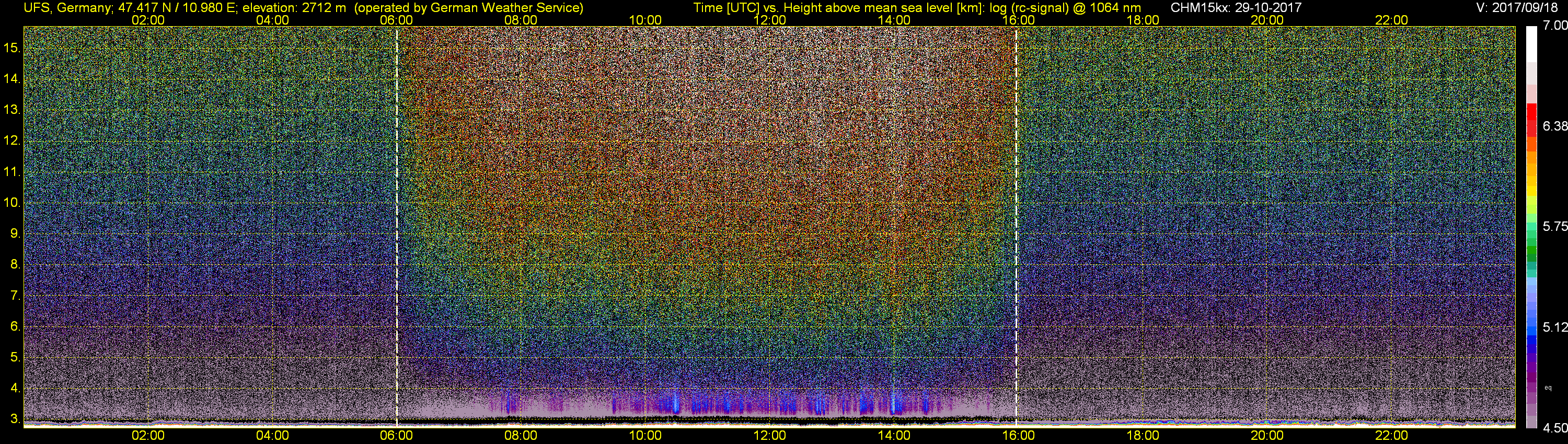Click the 12:00 label on the bottom time axis
The image size is (1568, 444).
click(769, 436)
